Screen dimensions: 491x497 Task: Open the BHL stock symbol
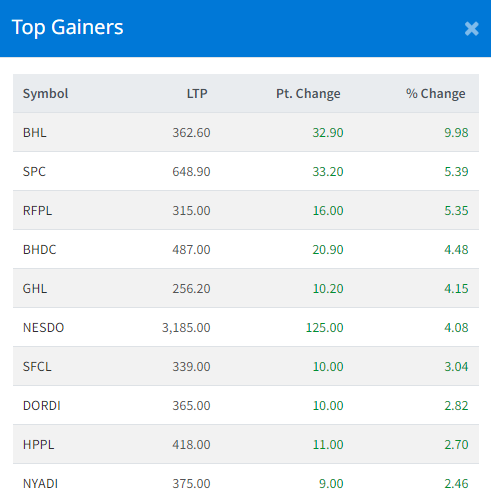(35, 133)
